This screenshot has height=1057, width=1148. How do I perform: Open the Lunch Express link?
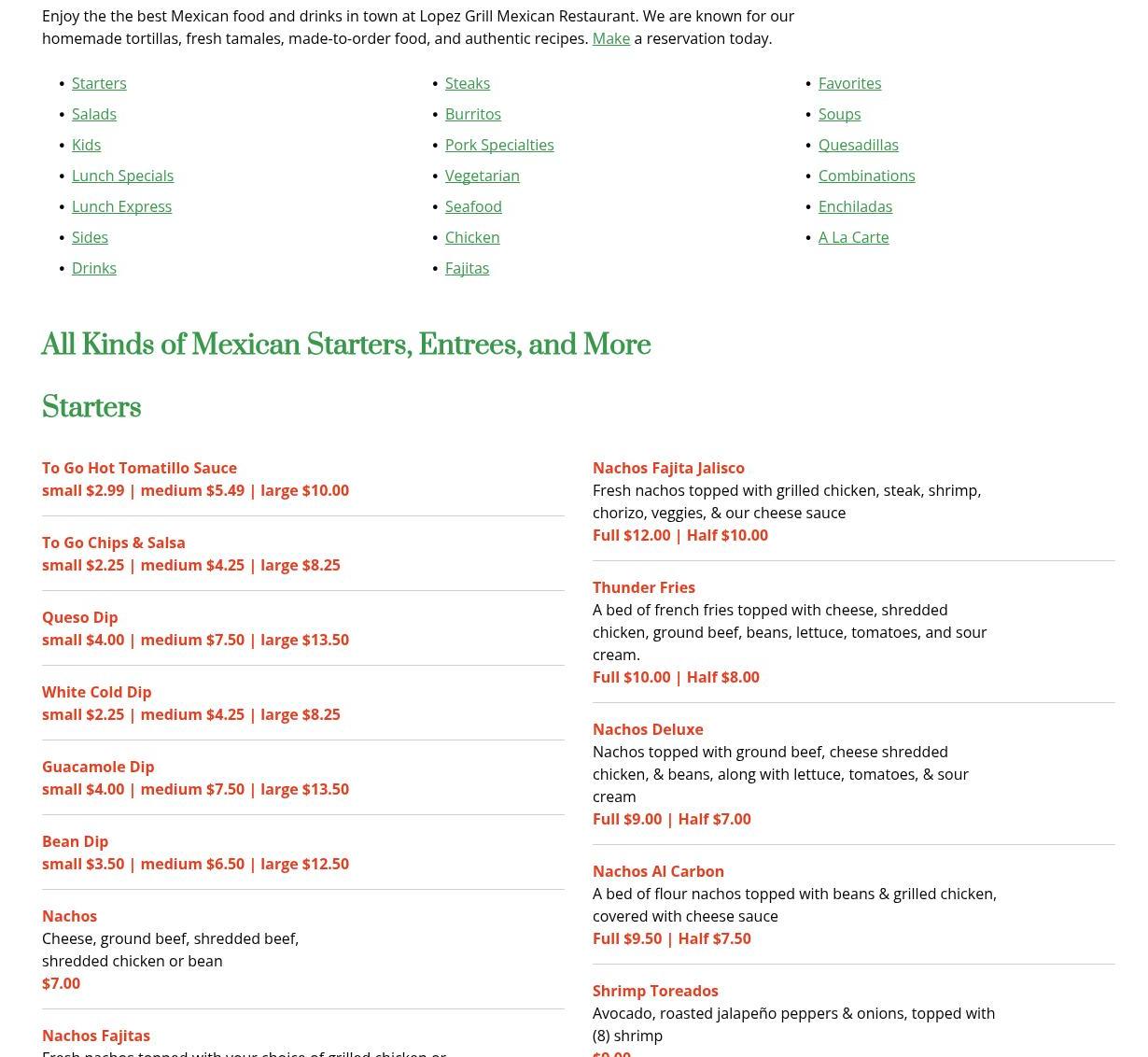pos(121,206)
